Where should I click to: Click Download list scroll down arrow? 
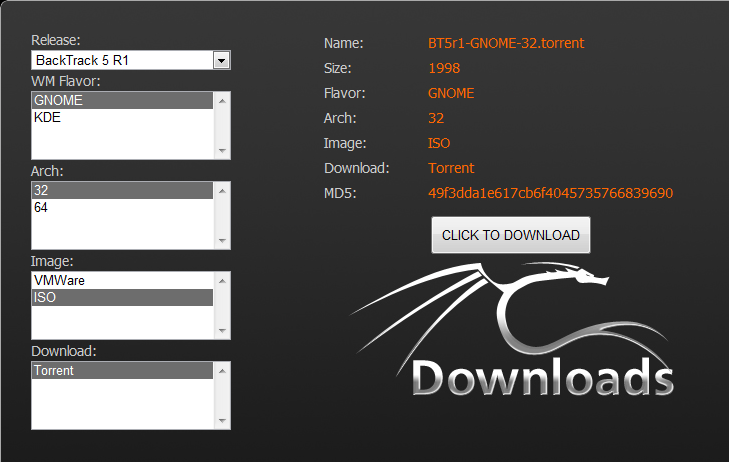point(222,421)
